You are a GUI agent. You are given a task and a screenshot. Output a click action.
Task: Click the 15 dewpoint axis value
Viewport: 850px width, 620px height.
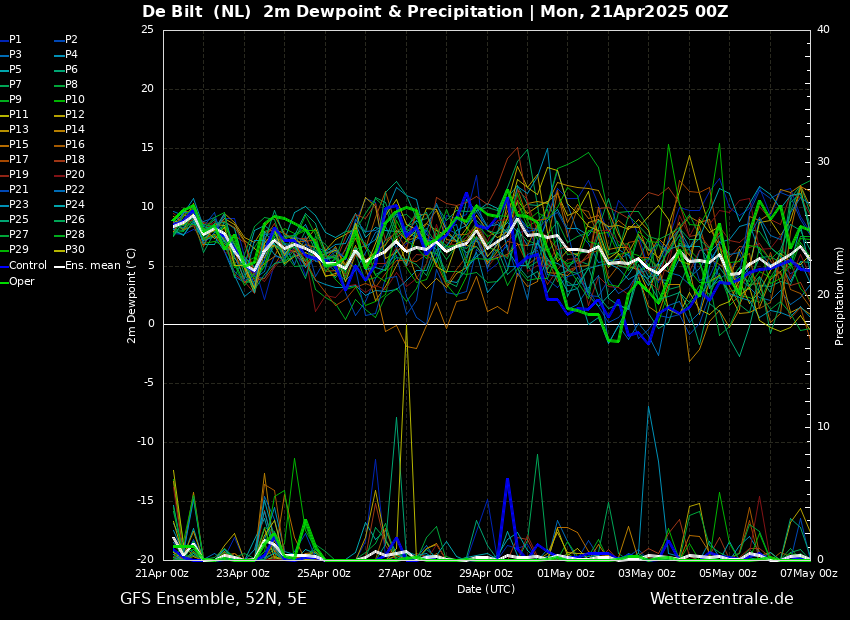pyautogui.click(x=147, y=147)
